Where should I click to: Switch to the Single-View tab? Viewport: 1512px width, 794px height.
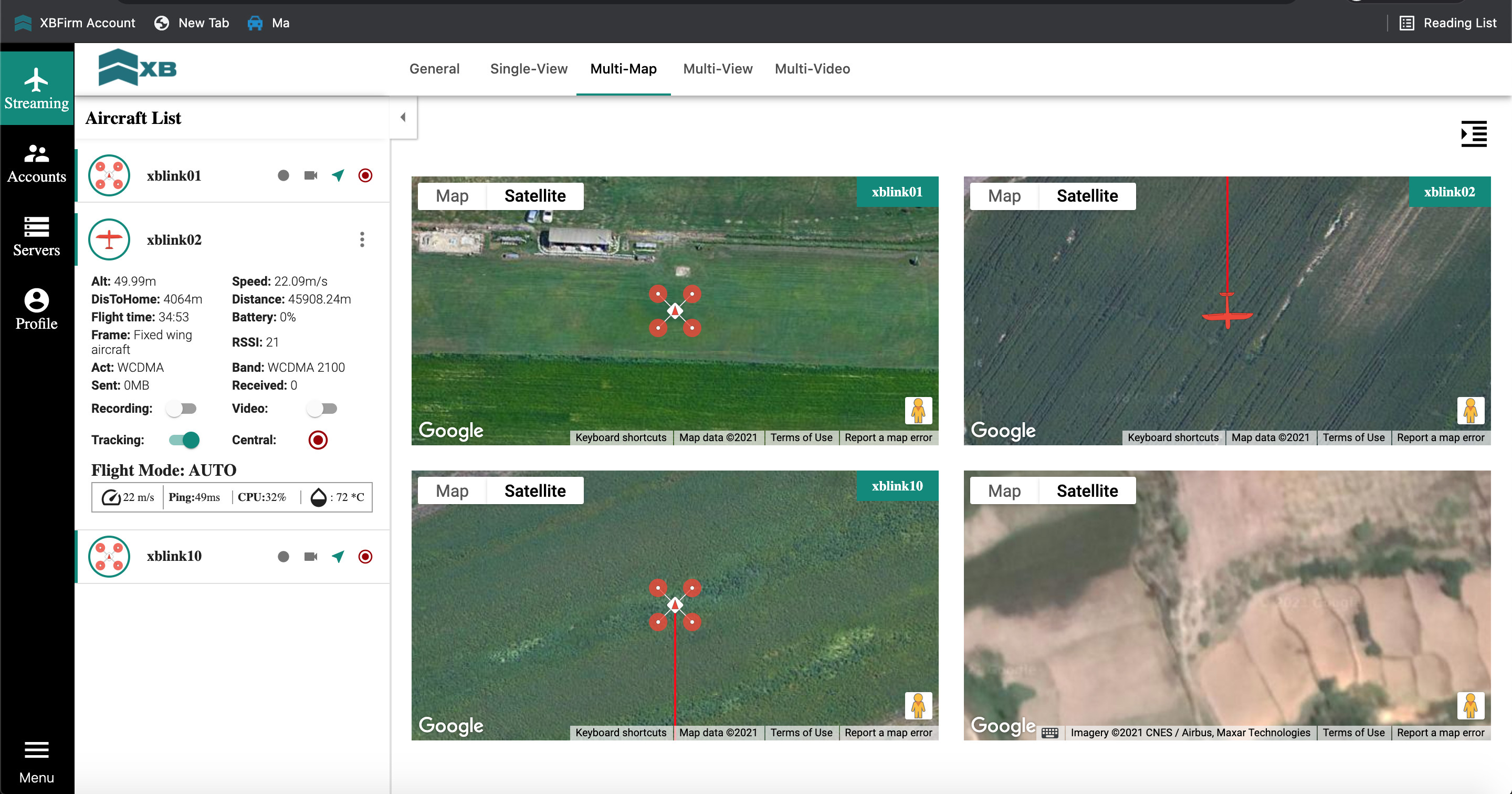tap(528, 69)
